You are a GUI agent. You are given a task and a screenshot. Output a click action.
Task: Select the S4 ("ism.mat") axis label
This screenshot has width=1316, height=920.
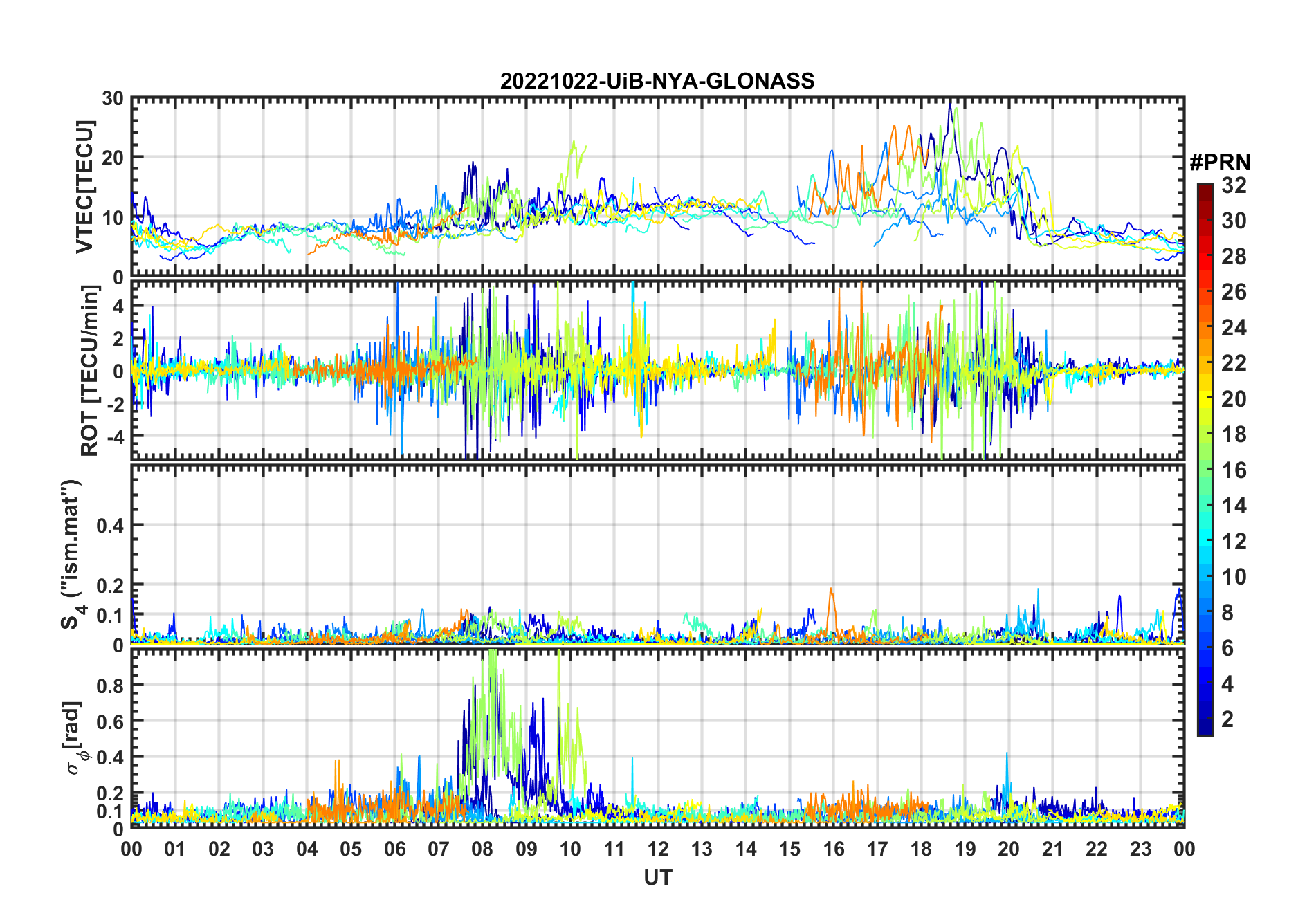tap(71, 555)
